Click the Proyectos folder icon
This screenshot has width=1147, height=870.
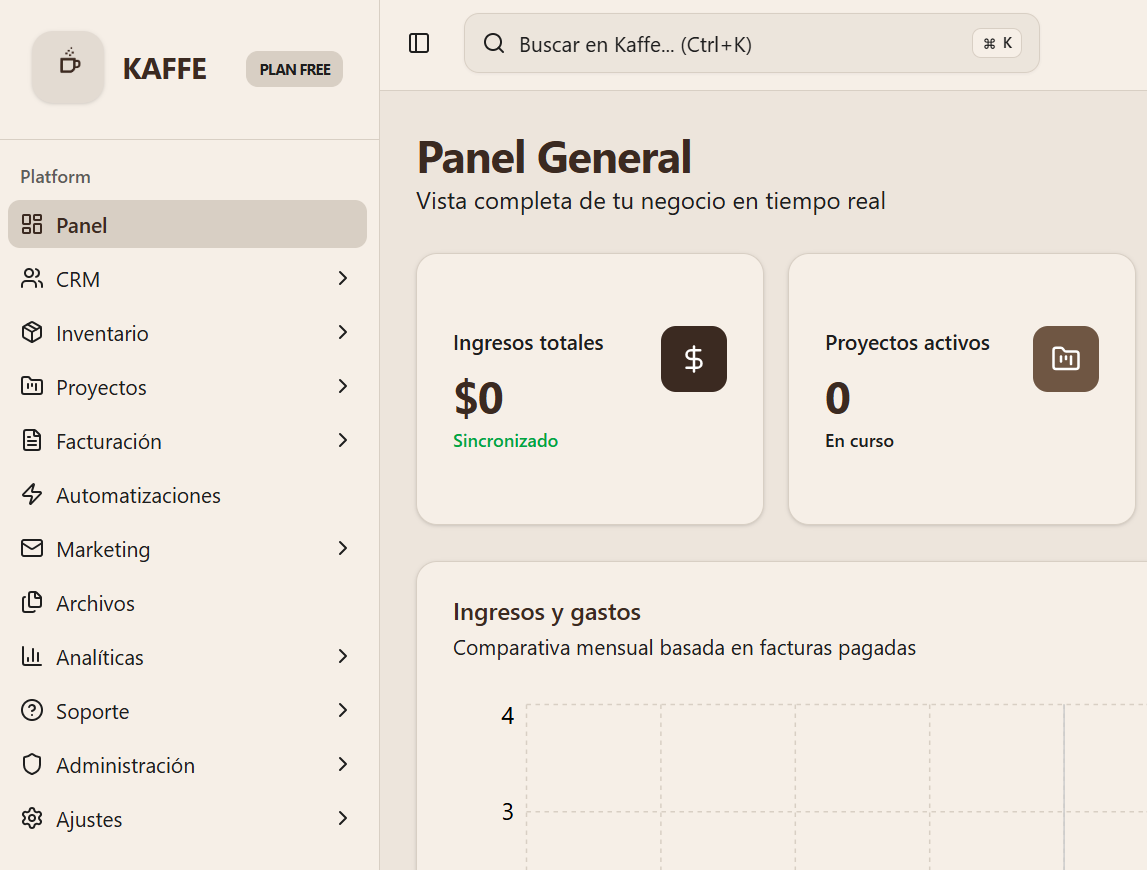[31, 387]
